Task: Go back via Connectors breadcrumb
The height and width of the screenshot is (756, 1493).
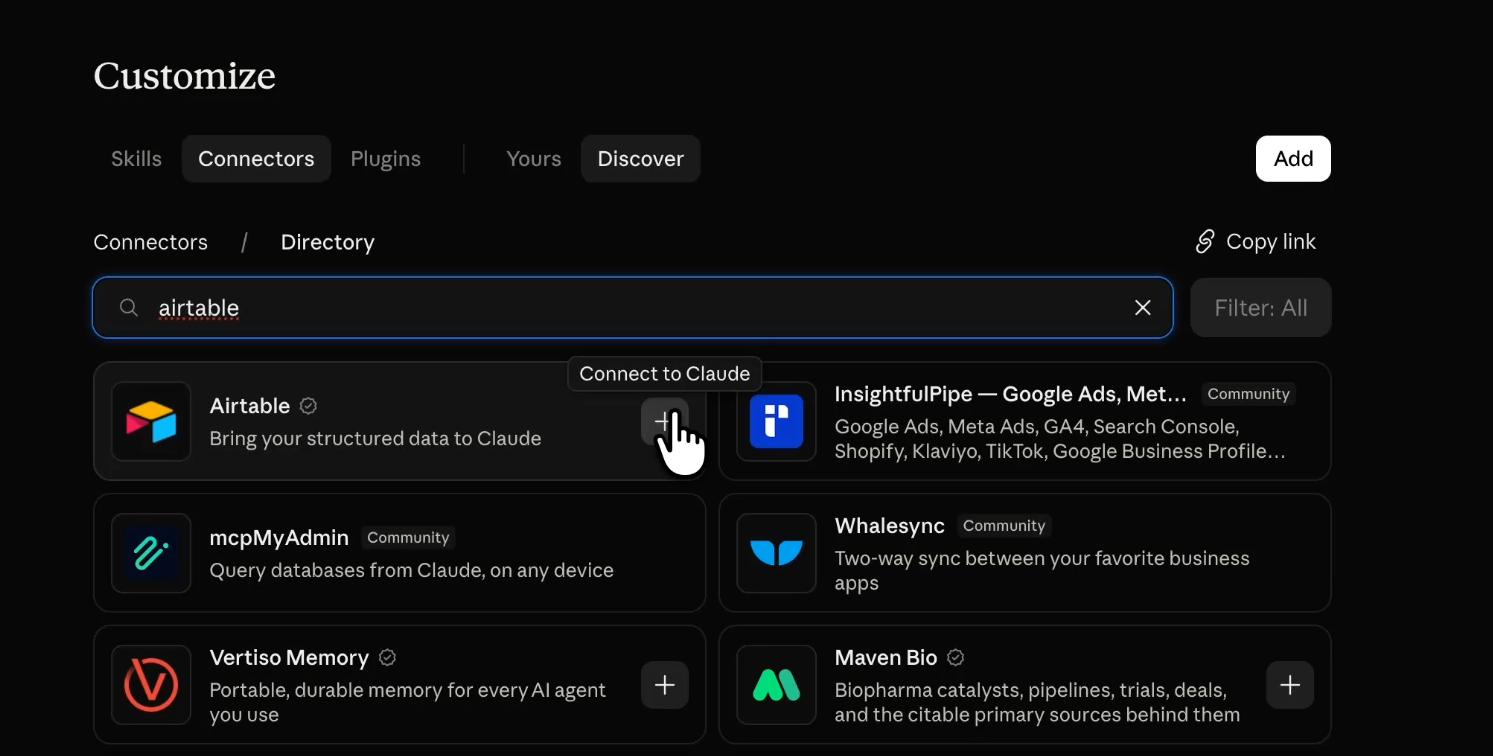Action: coord(151,243)
